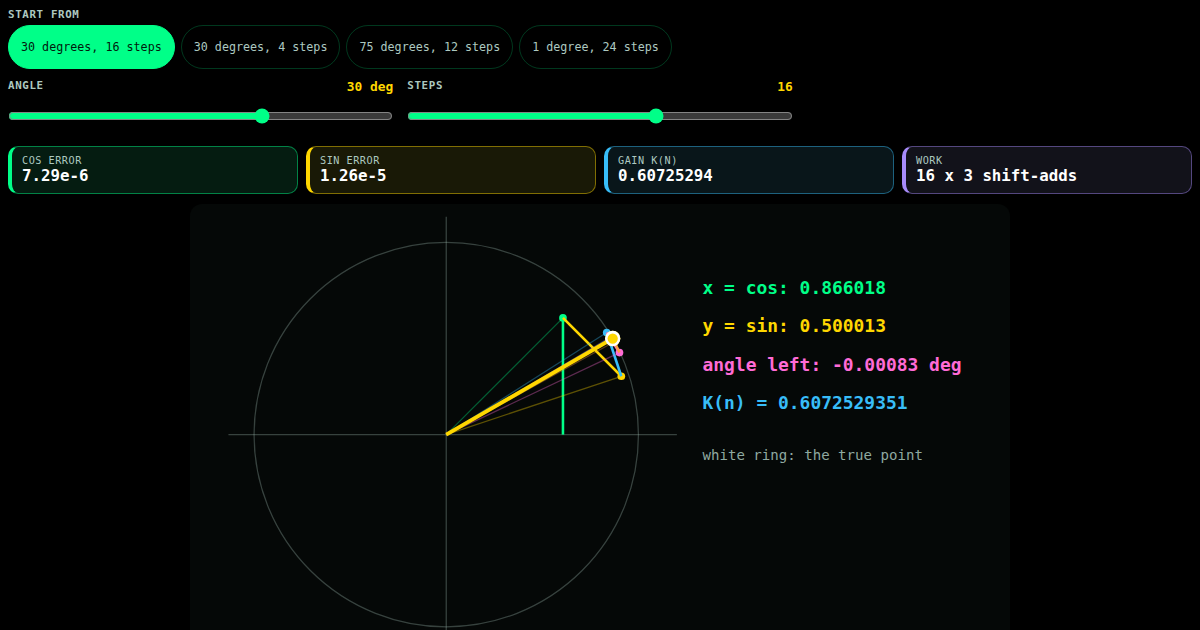
Task: Click the Angle slider handle
Action: (x=262, y=116)
